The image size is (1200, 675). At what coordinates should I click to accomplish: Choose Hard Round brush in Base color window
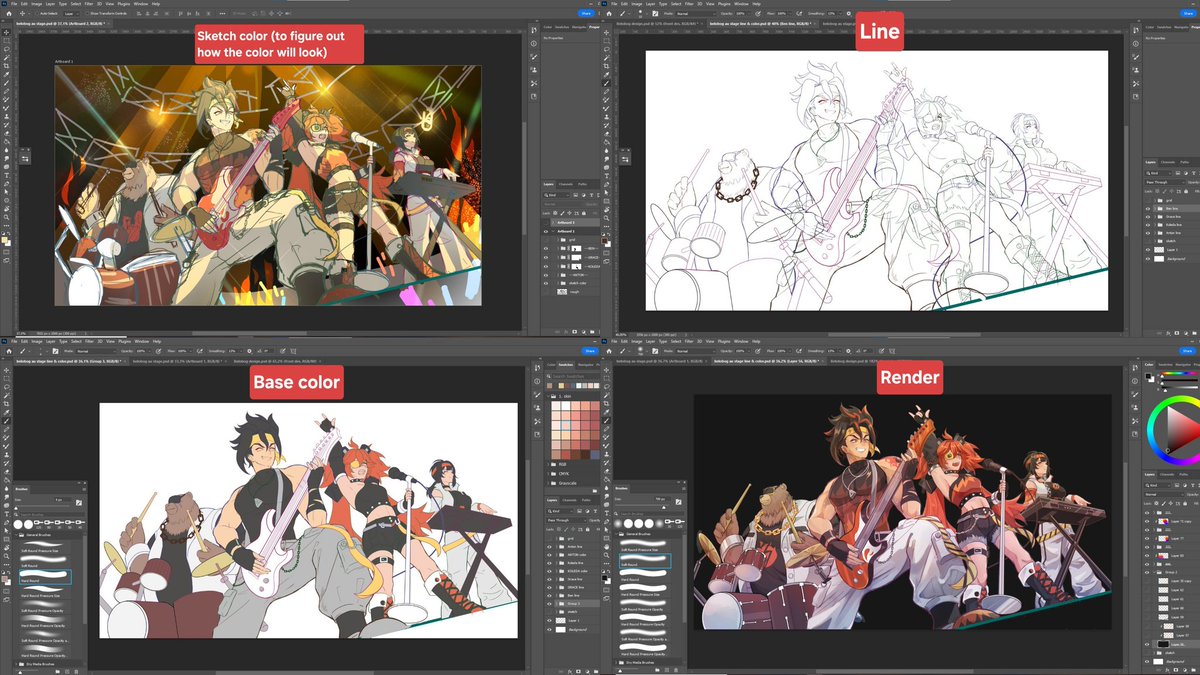tap(45, 576)
